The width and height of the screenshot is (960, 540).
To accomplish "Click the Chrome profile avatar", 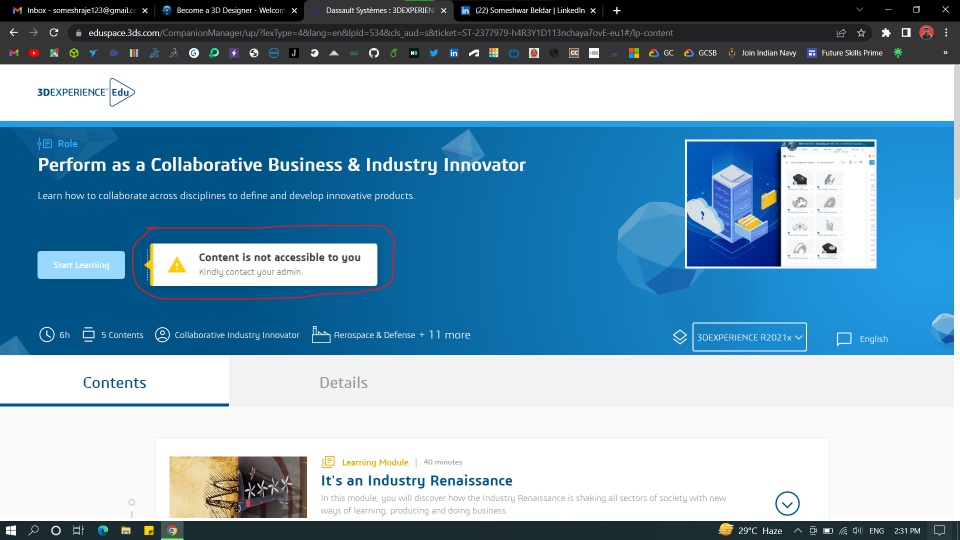I will point(926,32).
